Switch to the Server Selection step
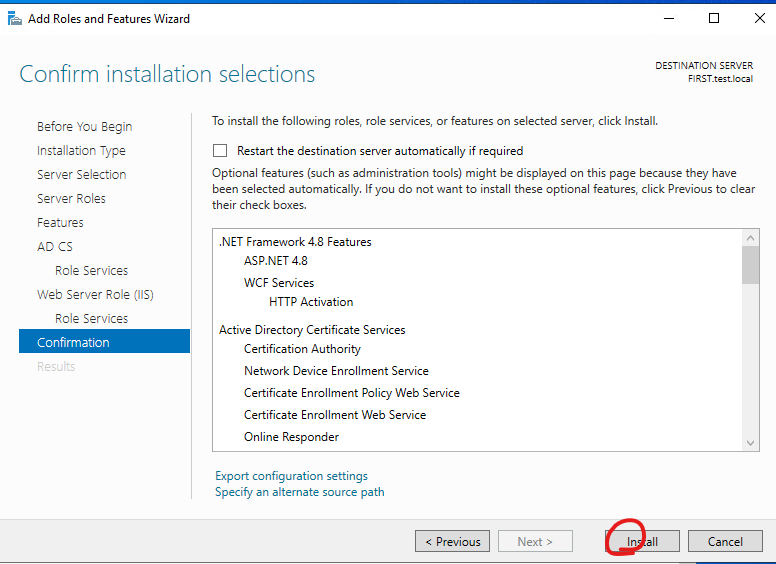 point(82,175)
